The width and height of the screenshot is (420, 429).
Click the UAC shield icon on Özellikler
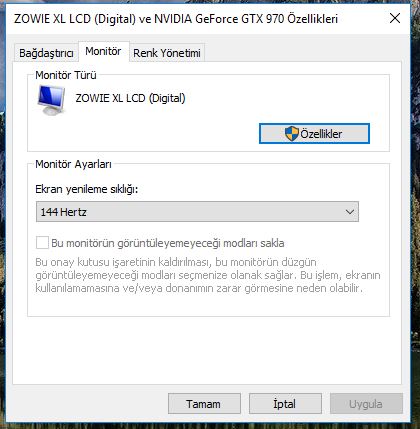click(x=292, y=134)
